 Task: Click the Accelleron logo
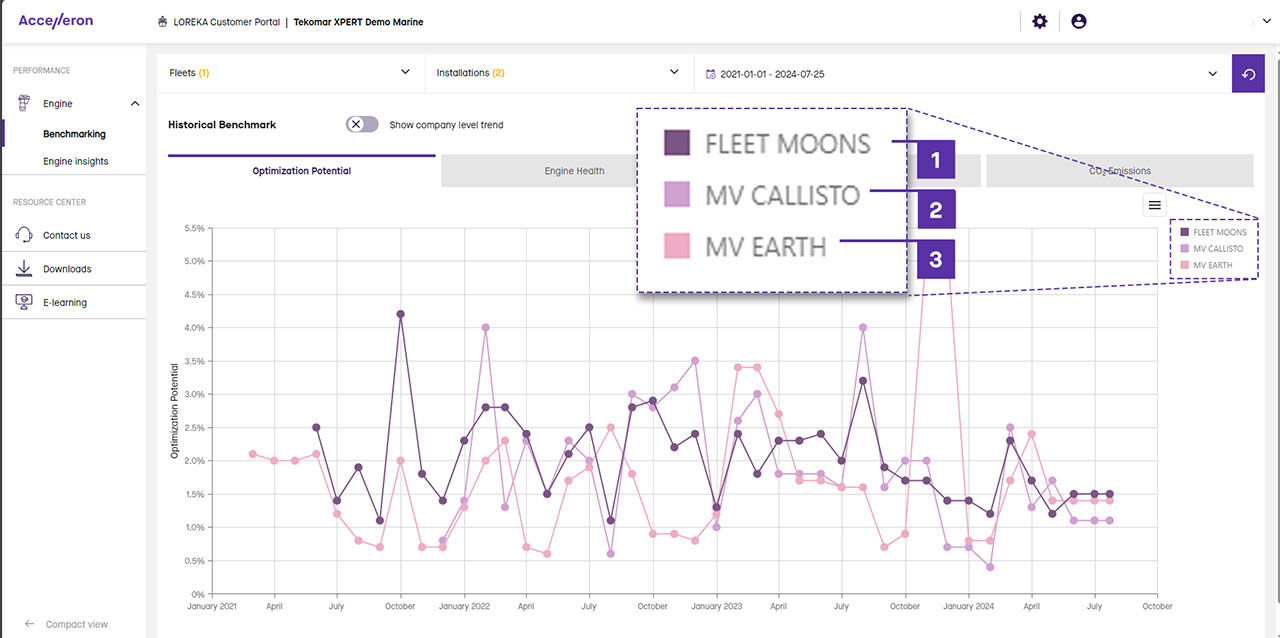tap(56, 21)
